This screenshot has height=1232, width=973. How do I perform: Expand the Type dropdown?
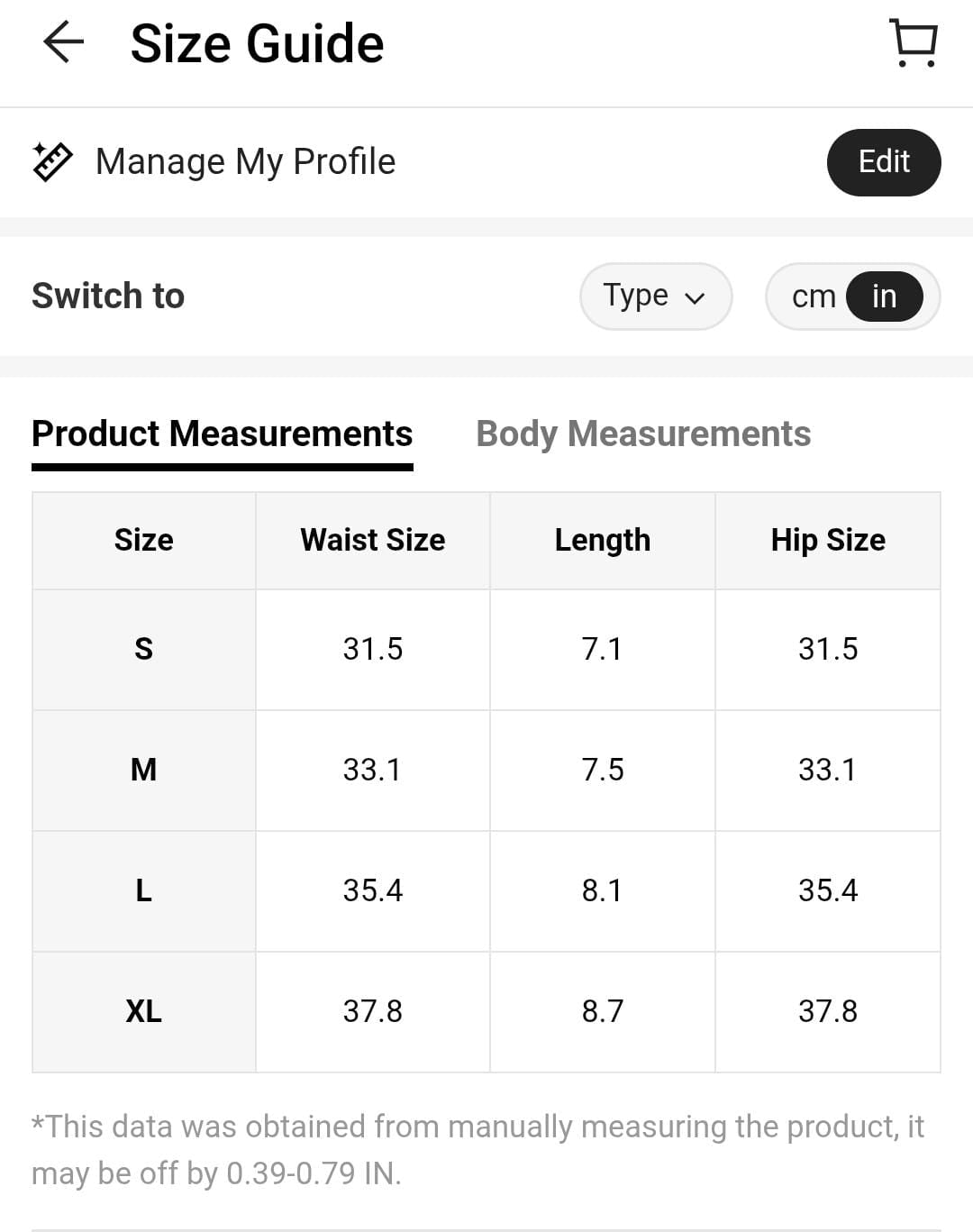[655, 297]
